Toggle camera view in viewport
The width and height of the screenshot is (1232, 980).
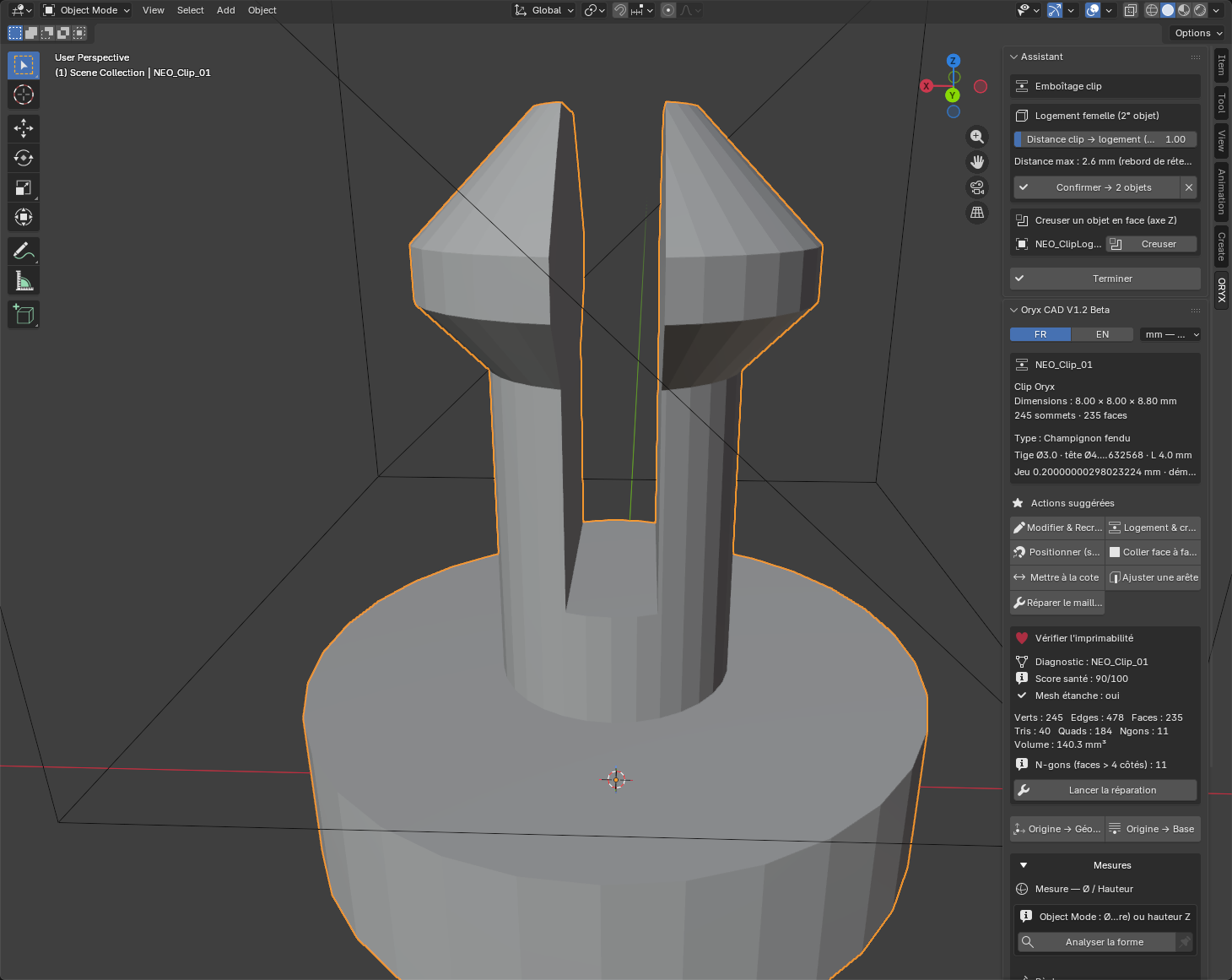click(x=977, y=187)
